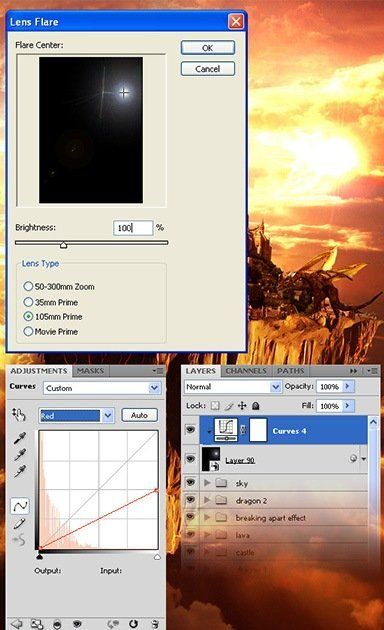Clip adjustment to layer icon
The image size is (384, 630).
(x=57, y=624)
